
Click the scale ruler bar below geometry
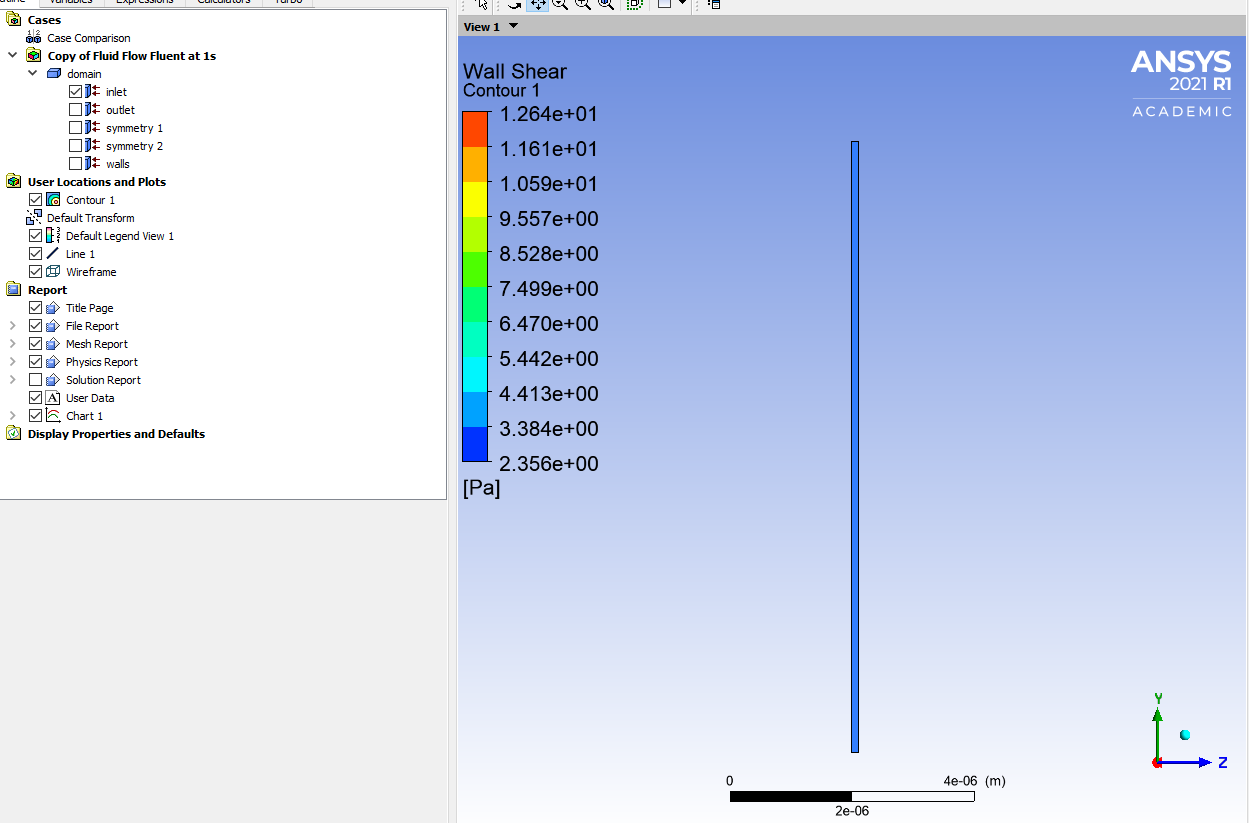pos(852,797)
